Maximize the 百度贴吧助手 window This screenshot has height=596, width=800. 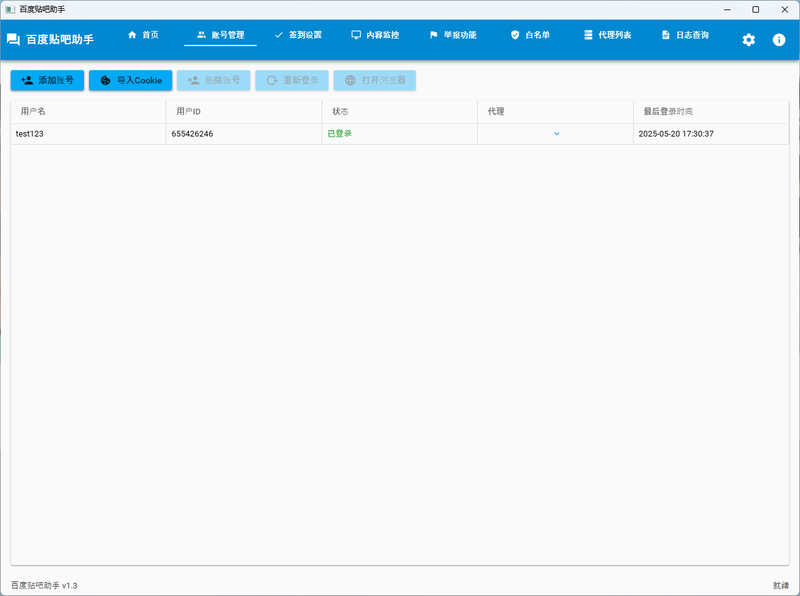click(x=756, y=10)
